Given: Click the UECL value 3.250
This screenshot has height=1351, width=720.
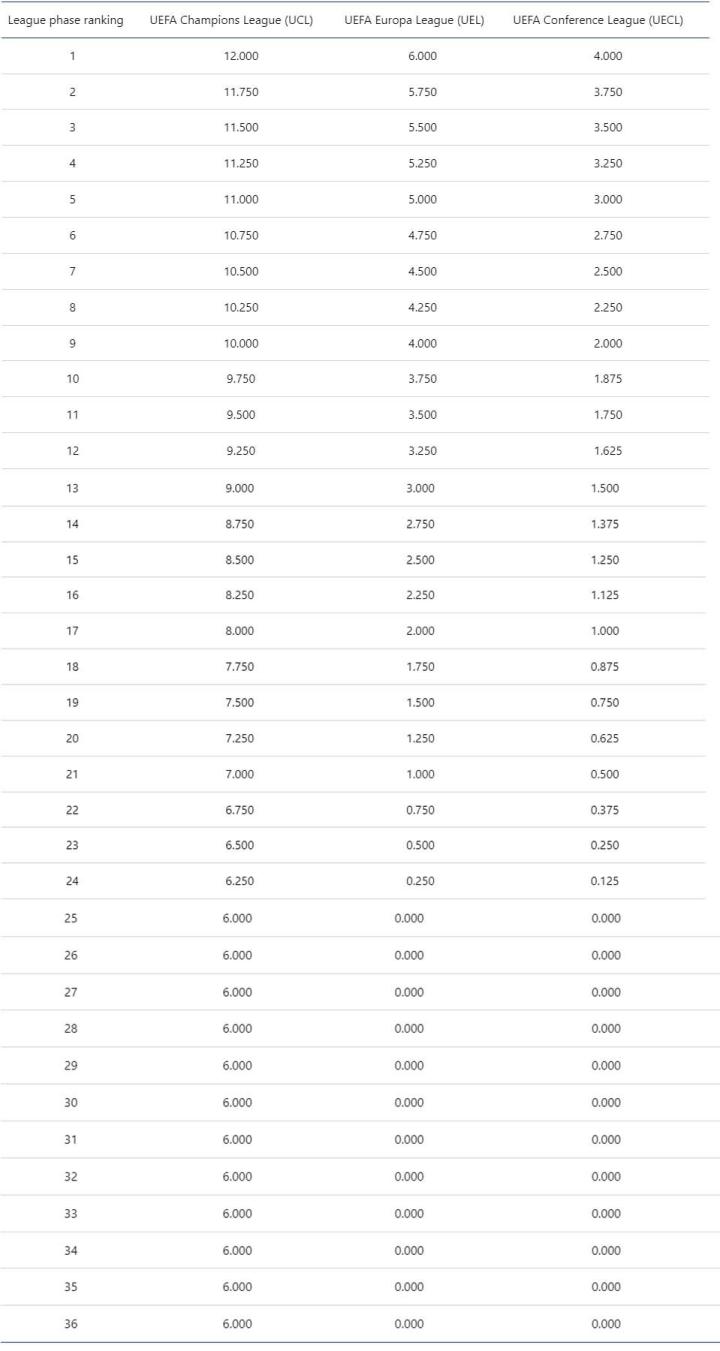Looking at the screenshot, I should [x=607, y=163].
